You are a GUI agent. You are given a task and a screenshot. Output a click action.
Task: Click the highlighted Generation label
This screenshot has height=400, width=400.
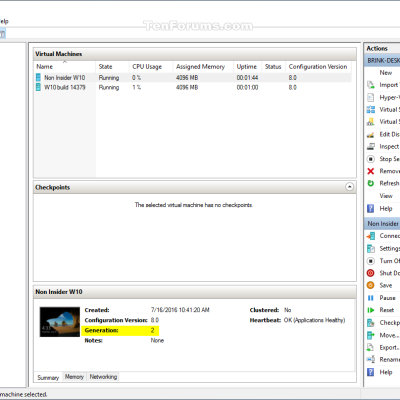(101, 330)
